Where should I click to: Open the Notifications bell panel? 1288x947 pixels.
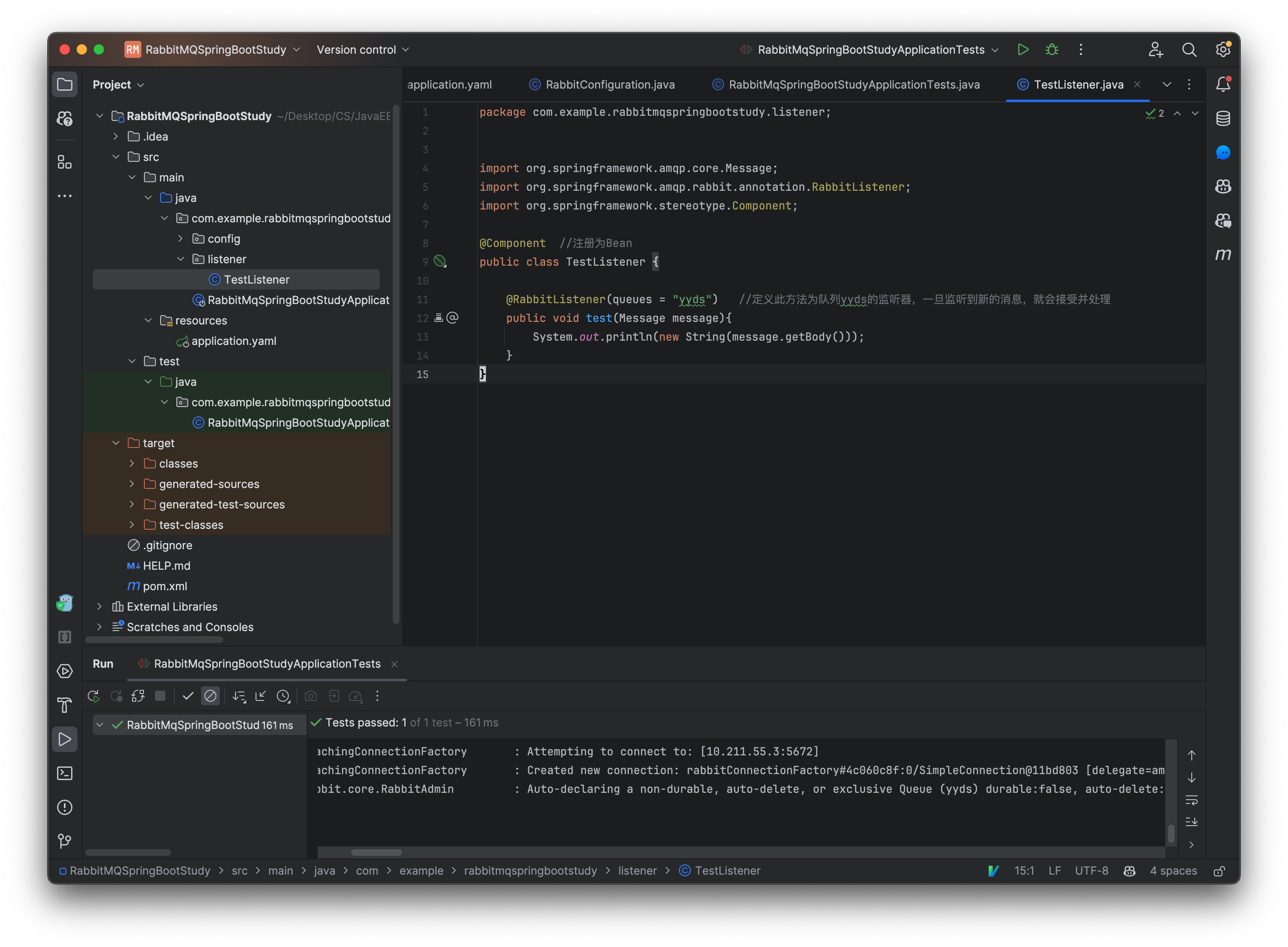coord(1223,84)
